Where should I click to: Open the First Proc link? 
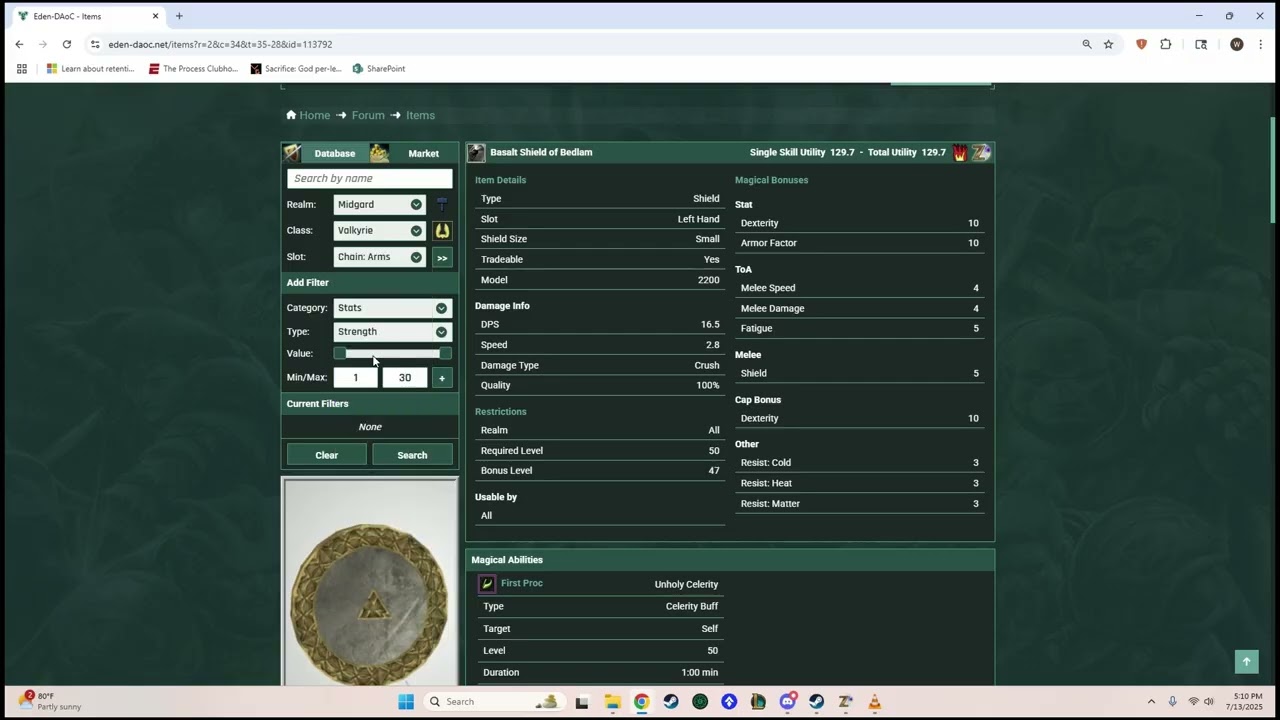click(x=522, y=583)
